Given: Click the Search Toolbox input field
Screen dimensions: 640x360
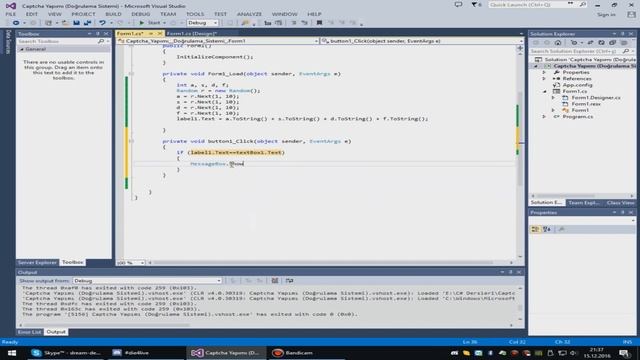Looking at the screenshot, I should pos(57,41).
